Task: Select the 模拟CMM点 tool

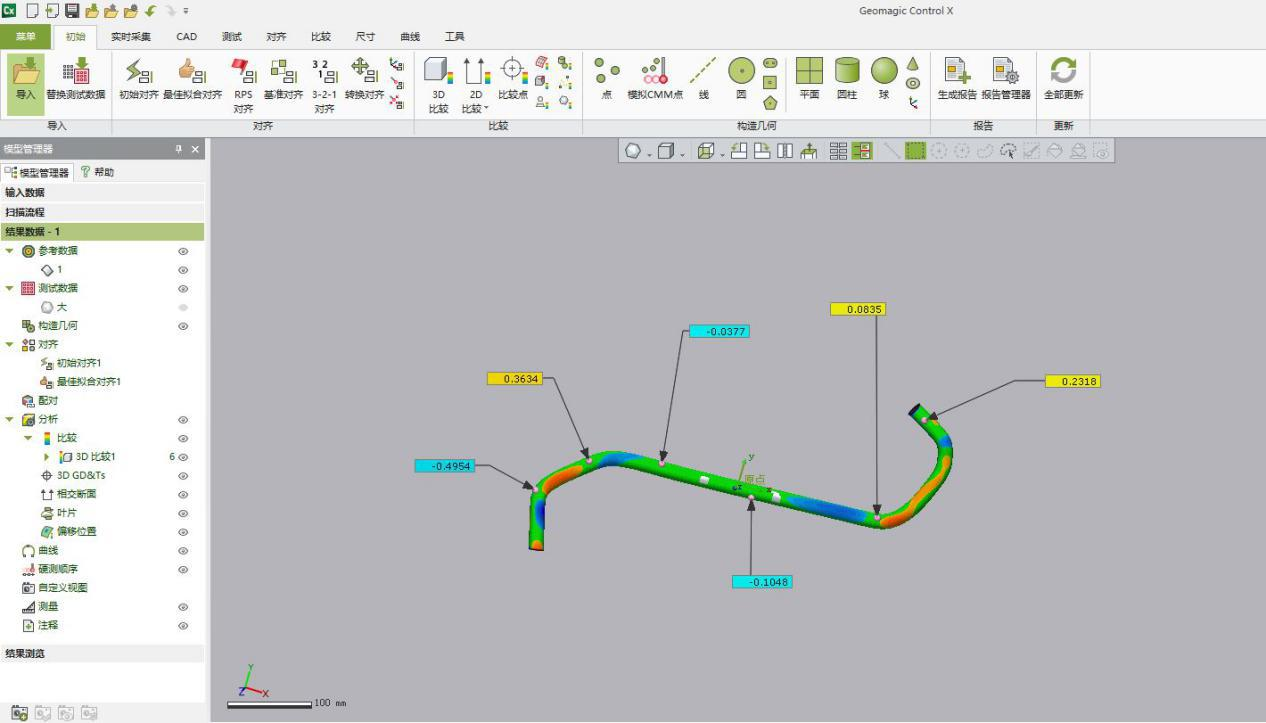Action: 655,80
